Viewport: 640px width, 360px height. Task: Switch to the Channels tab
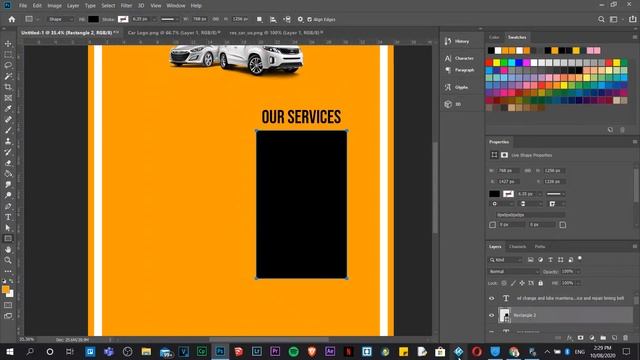click(517, 247)
